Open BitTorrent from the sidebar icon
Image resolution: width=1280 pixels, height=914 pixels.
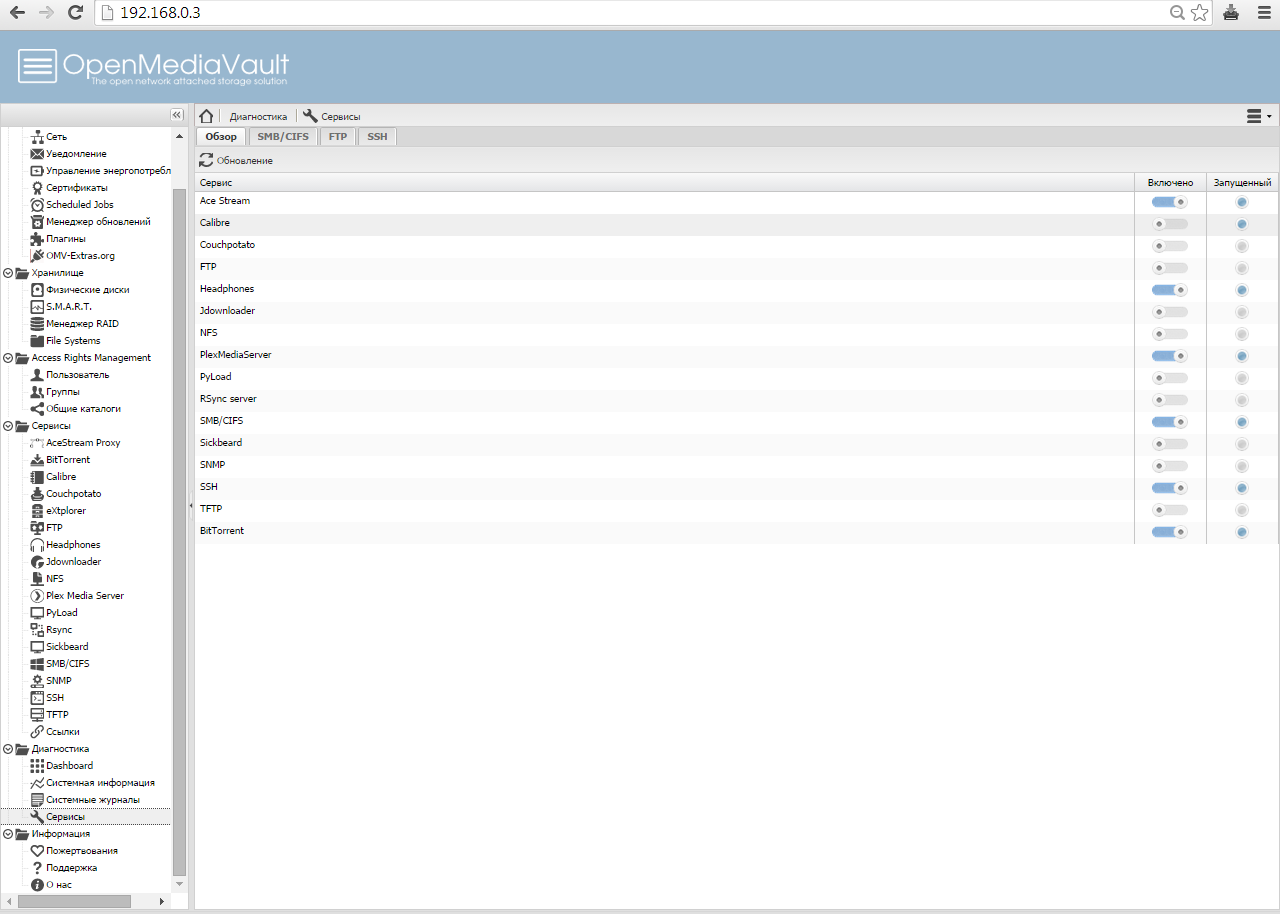point(37,460)
